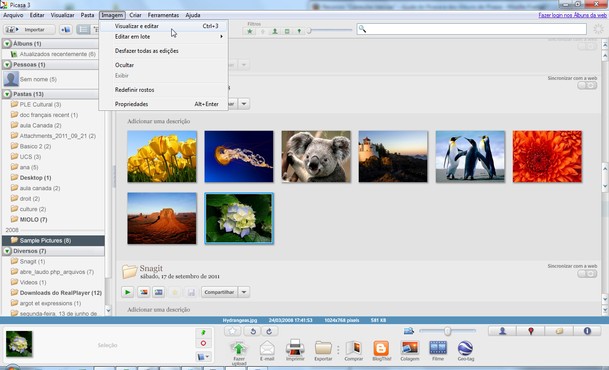The image size is (609, 370).
Task: Open Downloads do RealPlayer (12) folder
Action: point(61,293)
